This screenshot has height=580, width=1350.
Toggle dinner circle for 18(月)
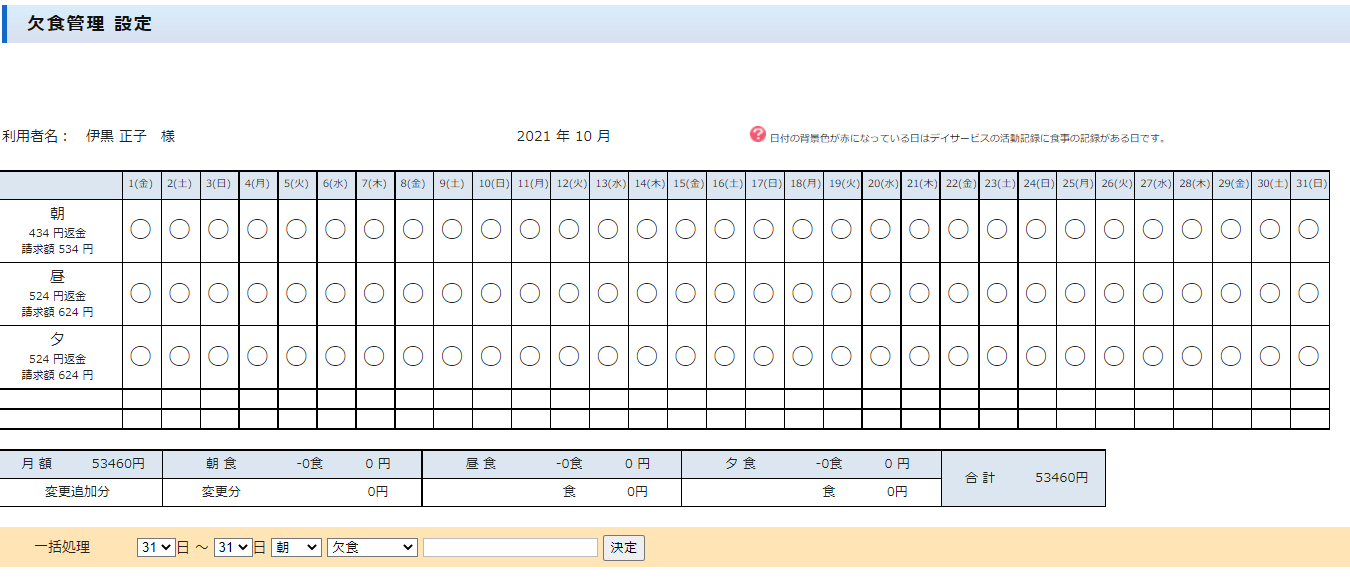point(802,356)
